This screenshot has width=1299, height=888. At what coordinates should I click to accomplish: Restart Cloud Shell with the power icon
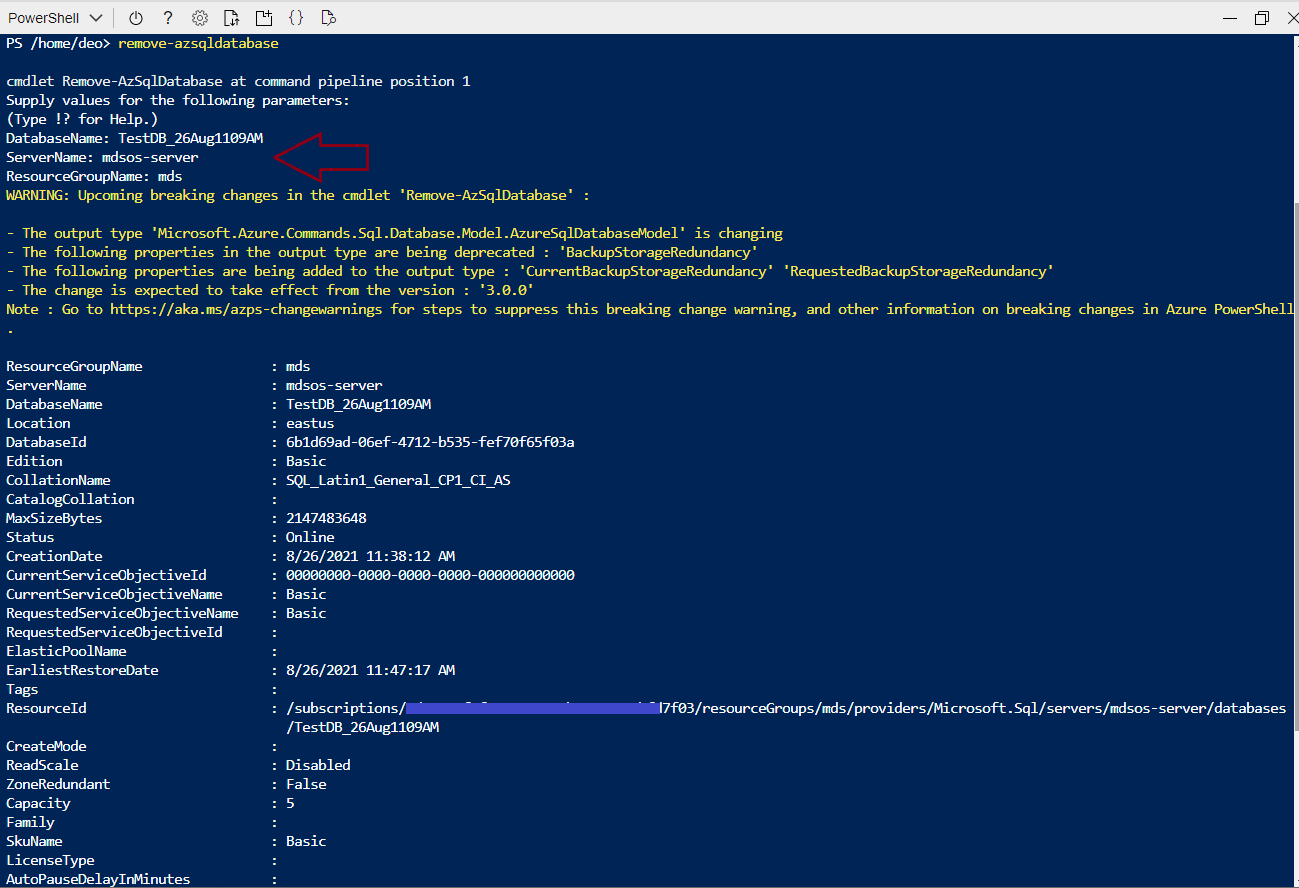click(137, 17)
